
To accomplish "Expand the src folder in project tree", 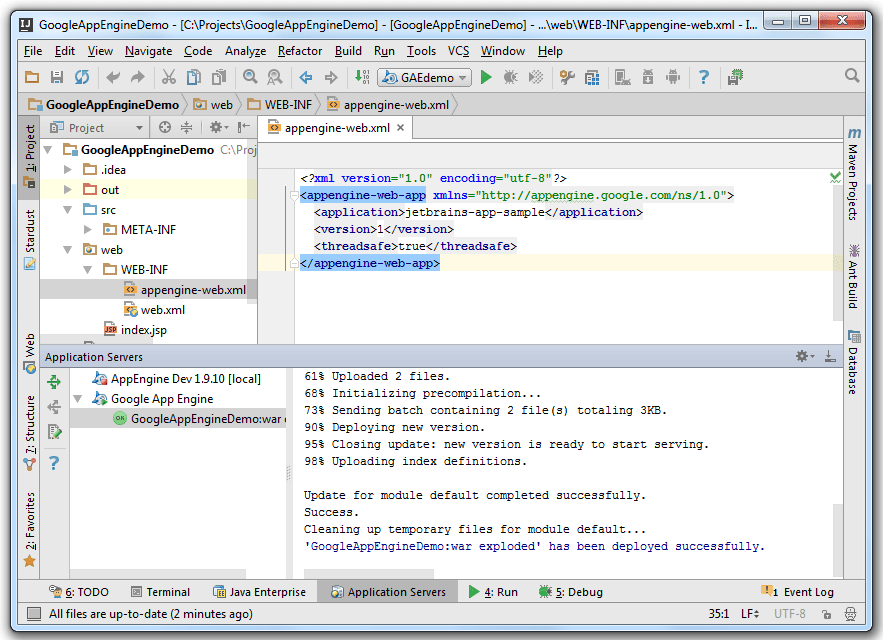I will click(68, 210).
